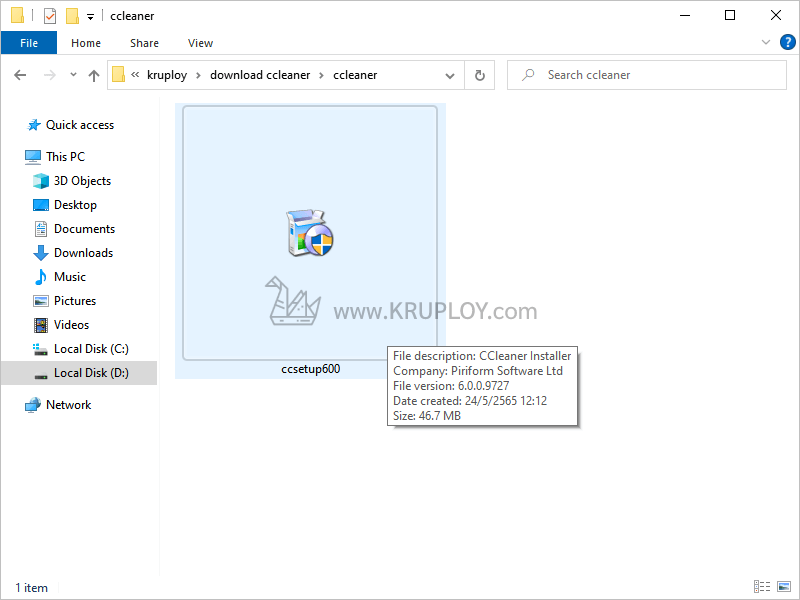
Task: Select the ccsetup600 installer icon
Action: [310, 233]
